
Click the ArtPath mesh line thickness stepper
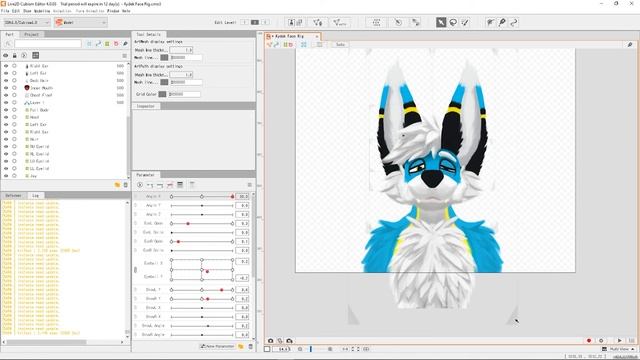click(x=181, y=75)
